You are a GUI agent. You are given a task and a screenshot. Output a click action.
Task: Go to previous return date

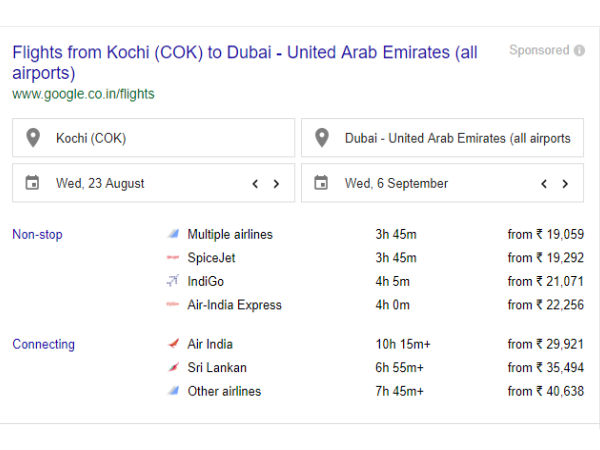(544, 184)
